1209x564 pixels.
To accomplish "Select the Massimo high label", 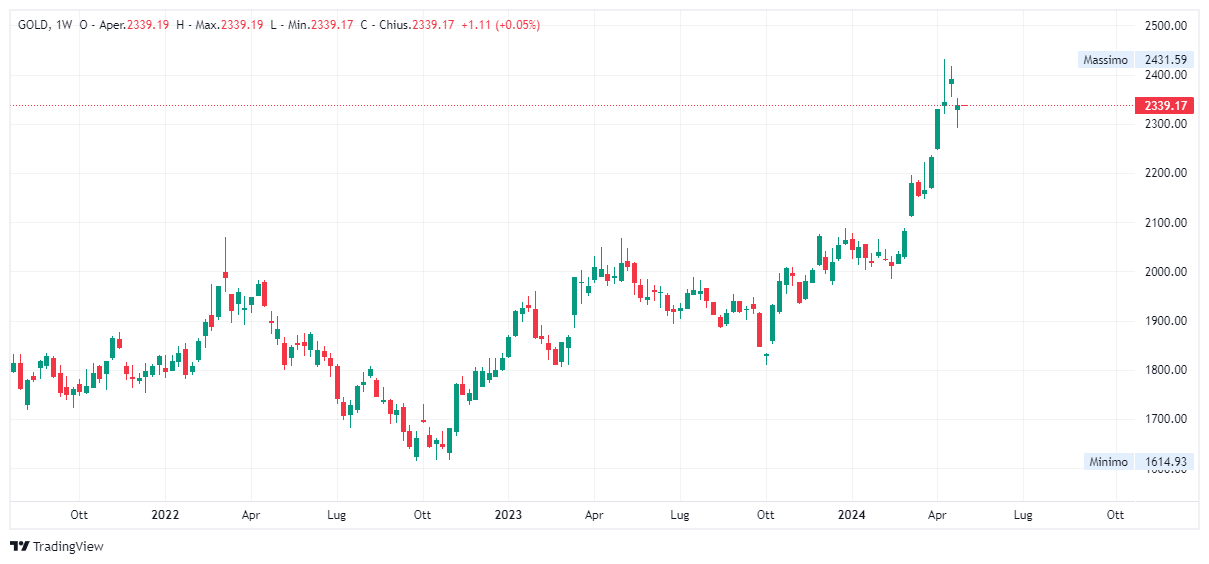I will coord(1106,60).
